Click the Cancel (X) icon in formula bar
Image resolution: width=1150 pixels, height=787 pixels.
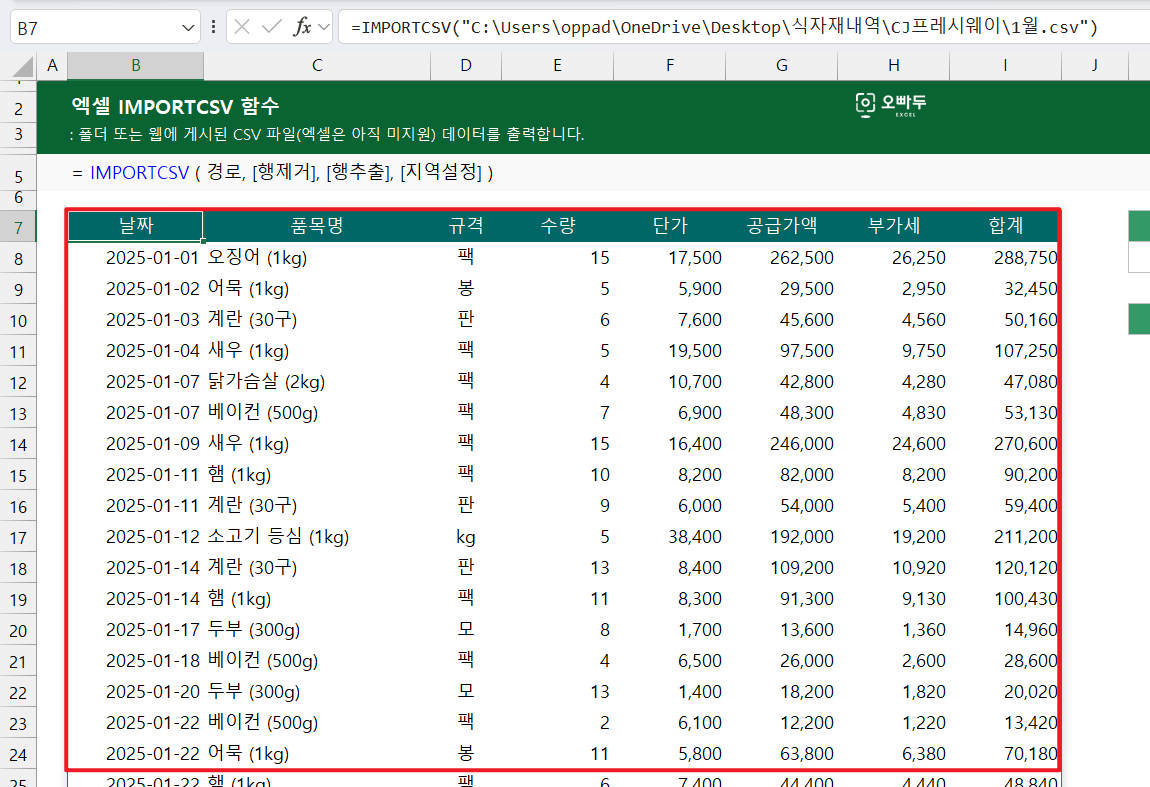click(242, 27)
